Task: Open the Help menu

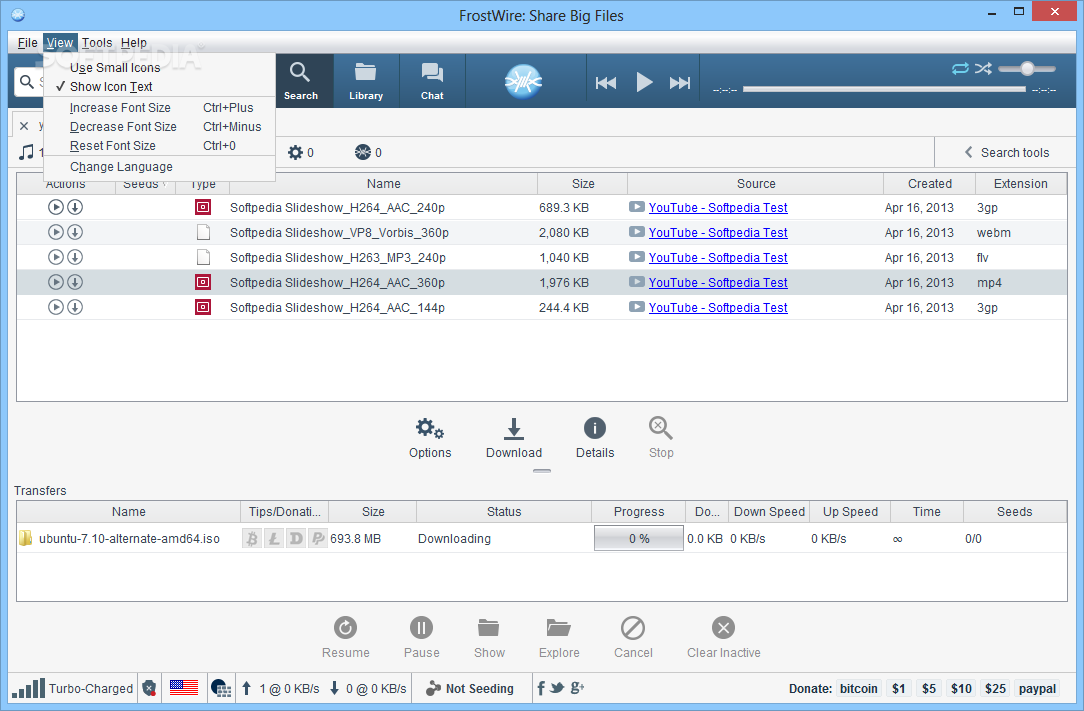Action: click(133, 43)
